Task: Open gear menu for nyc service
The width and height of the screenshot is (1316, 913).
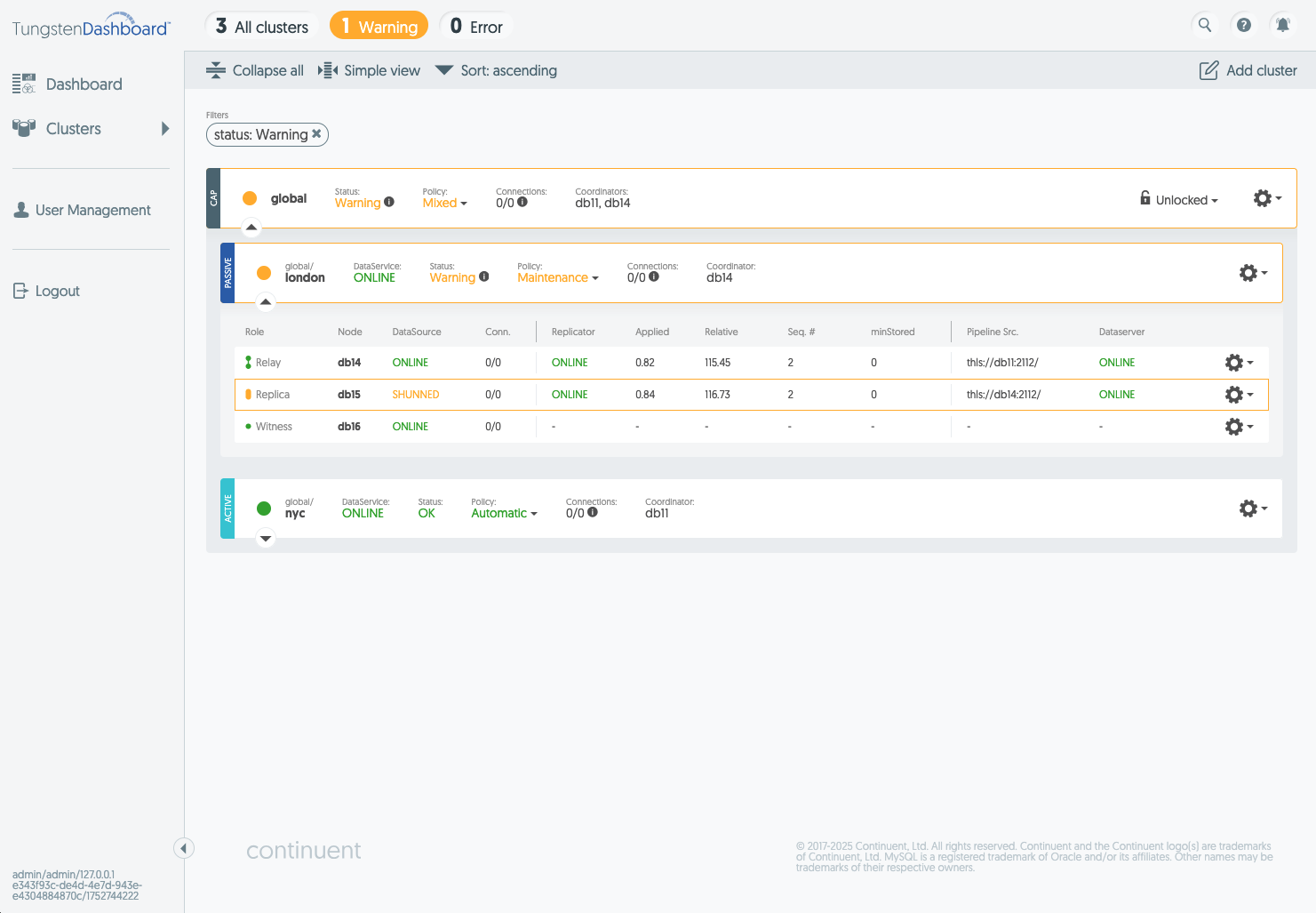Action: [1253, 509]
